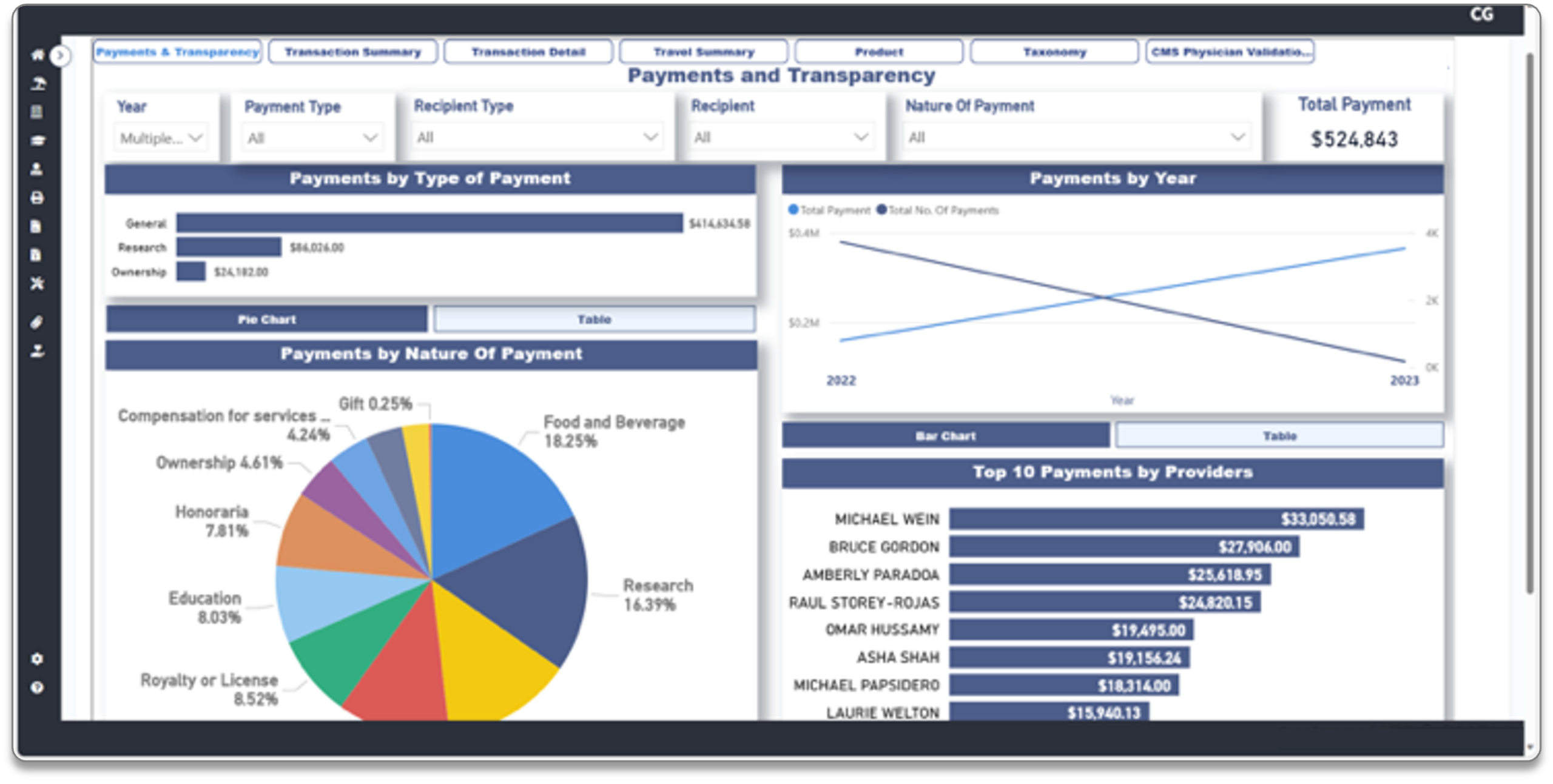
Task: Switch to Transaction Summary tab
Action: click(x=352, y=52)
